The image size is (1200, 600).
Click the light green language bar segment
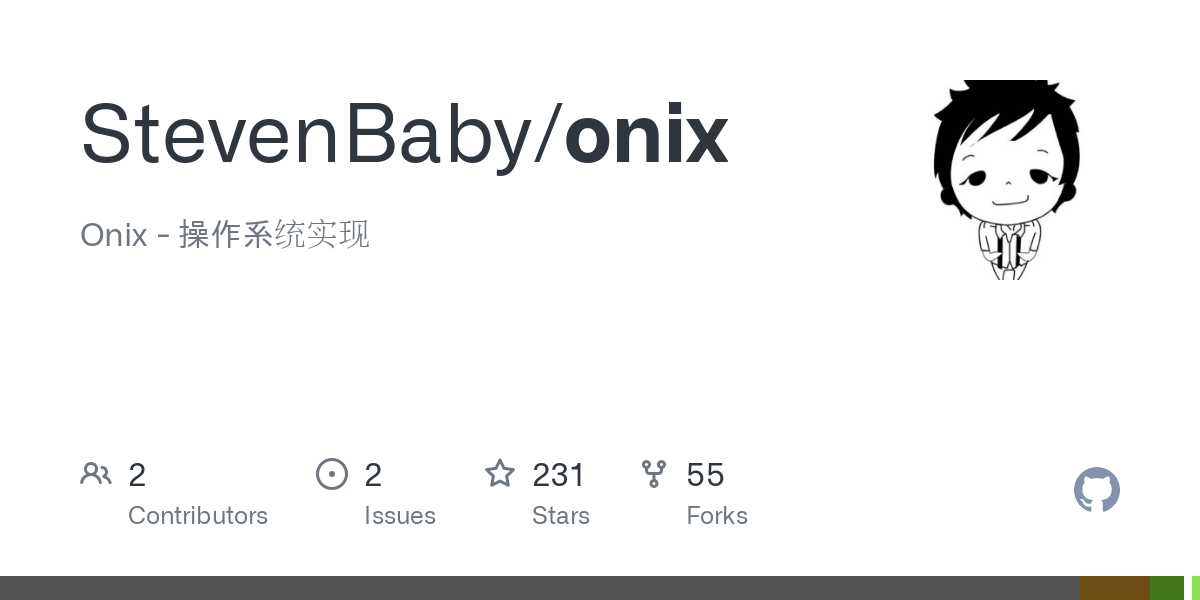(x=1195, y=588)
